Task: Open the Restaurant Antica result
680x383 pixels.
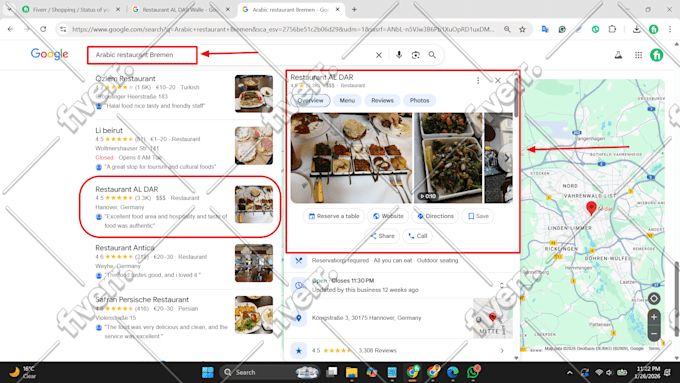Action: (125, 248)
